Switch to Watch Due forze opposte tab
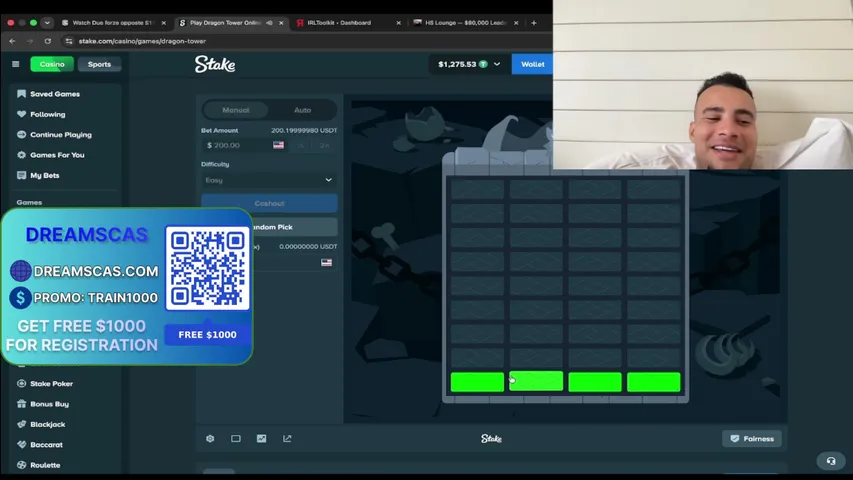The height and width of the screenshot is (480, 853). pos(113,23)
